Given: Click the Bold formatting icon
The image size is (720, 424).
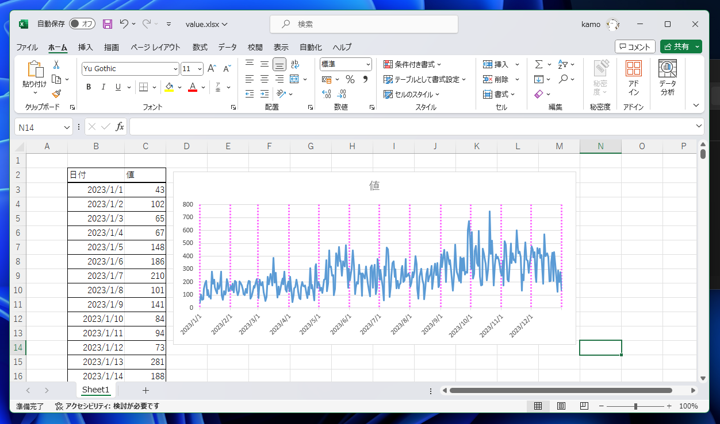Looking at the screenshot, I should coord(88,88).
